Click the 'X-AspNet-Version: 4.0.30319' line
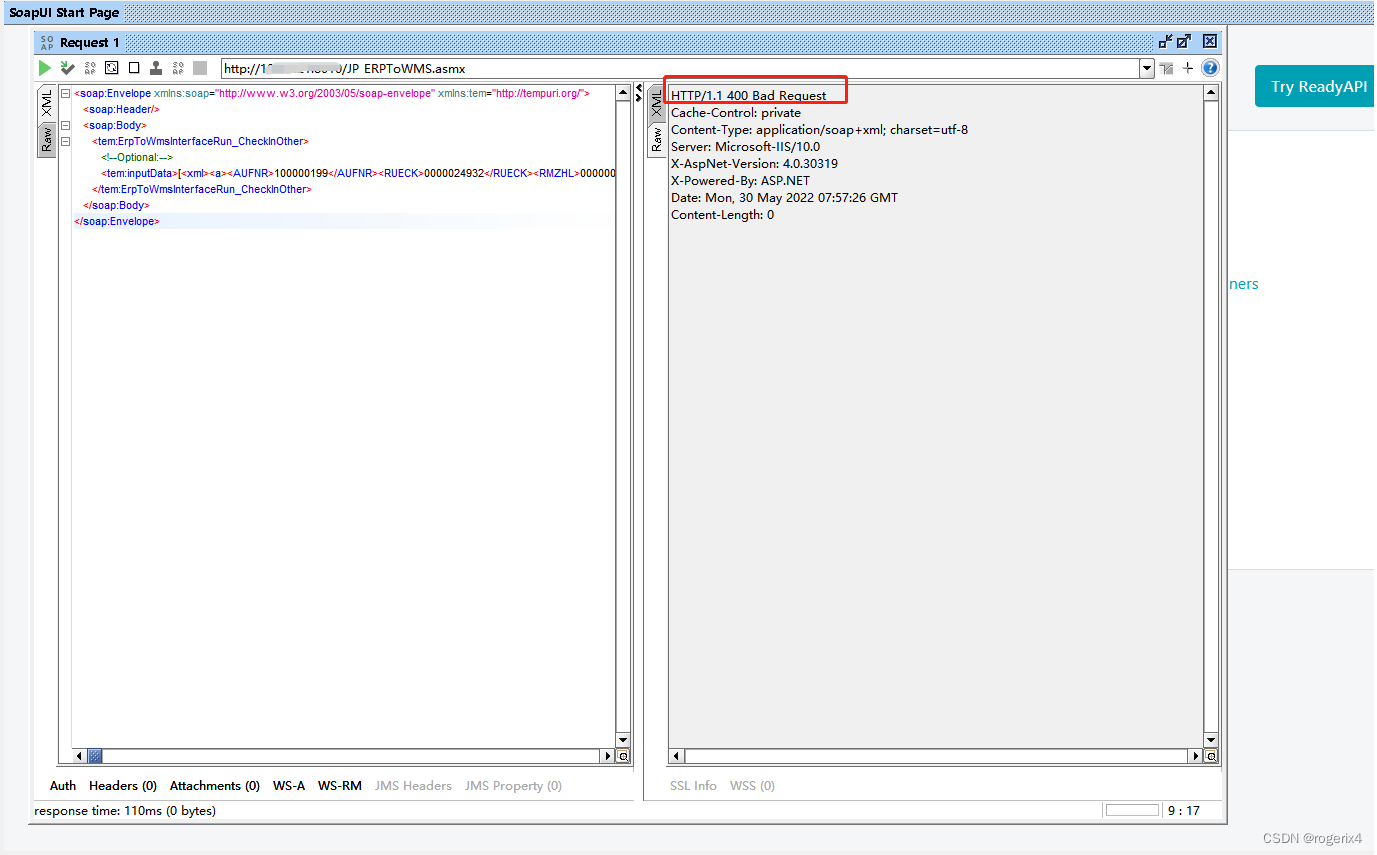 coord(754,164)
